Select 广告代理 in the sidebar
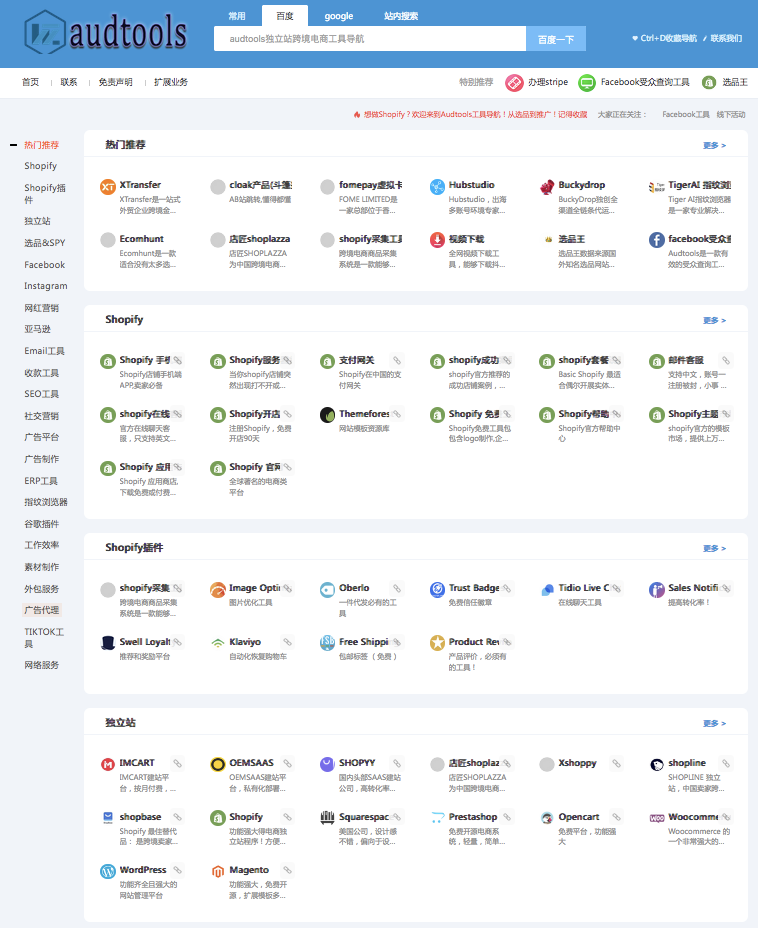Screen dimensions: 758x928 41,610
